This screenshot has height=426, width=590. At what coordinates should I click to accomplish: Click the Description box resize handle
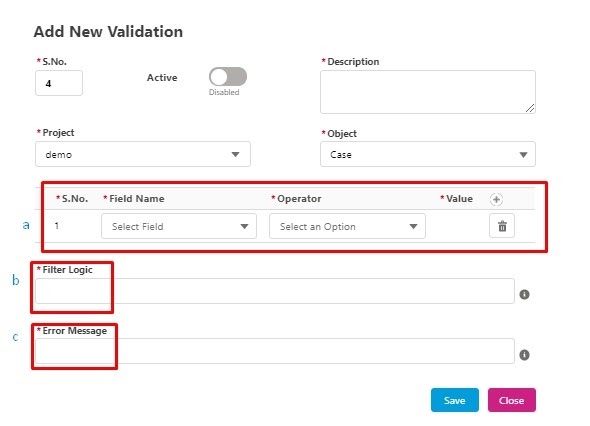coord(530,109)
